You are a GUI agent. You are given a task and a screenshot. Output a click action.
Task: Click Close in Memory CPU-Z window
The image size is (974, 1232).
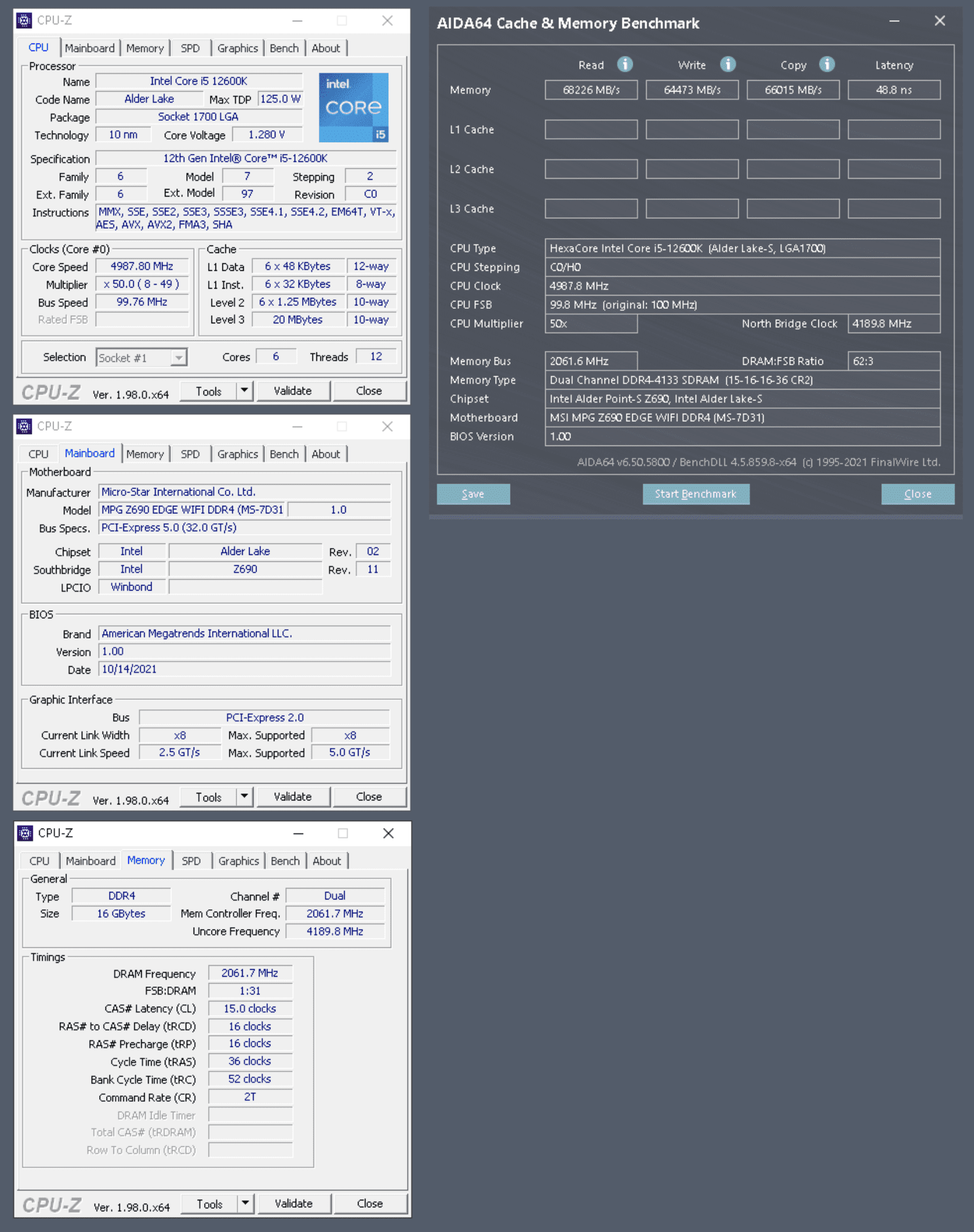pyautogui.click(x=370, y=1203)
